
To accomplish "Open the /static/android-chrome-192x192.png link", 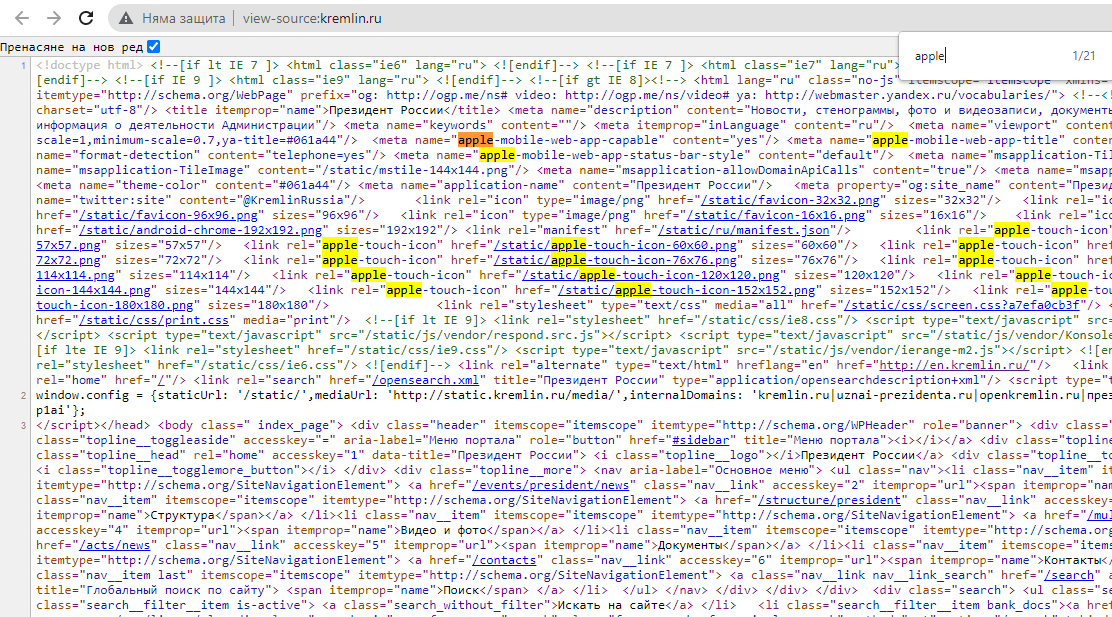I will (200, 230).
